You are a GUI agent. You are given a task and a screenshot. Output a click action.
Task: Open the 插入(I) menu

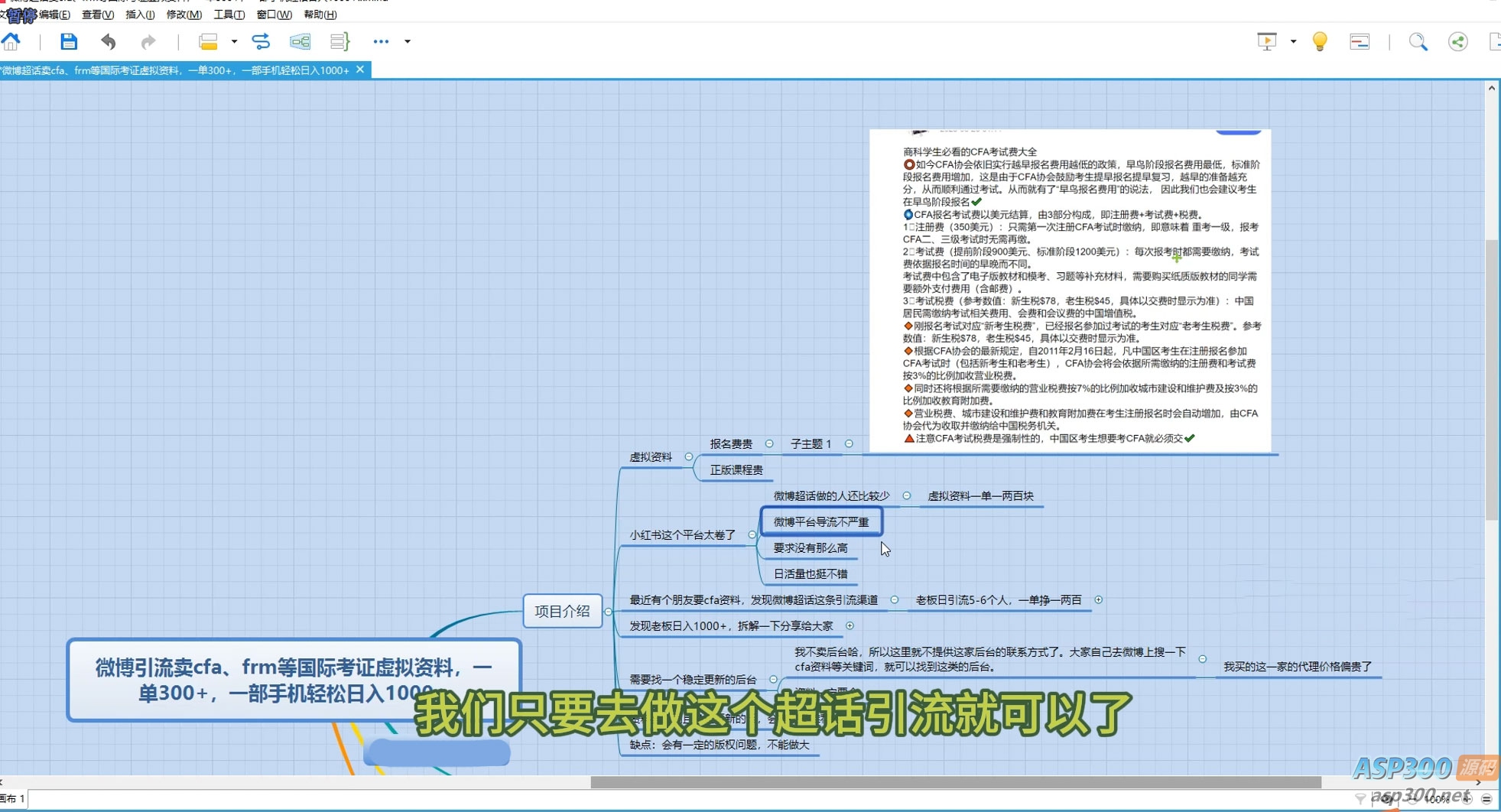pos(140,15)
